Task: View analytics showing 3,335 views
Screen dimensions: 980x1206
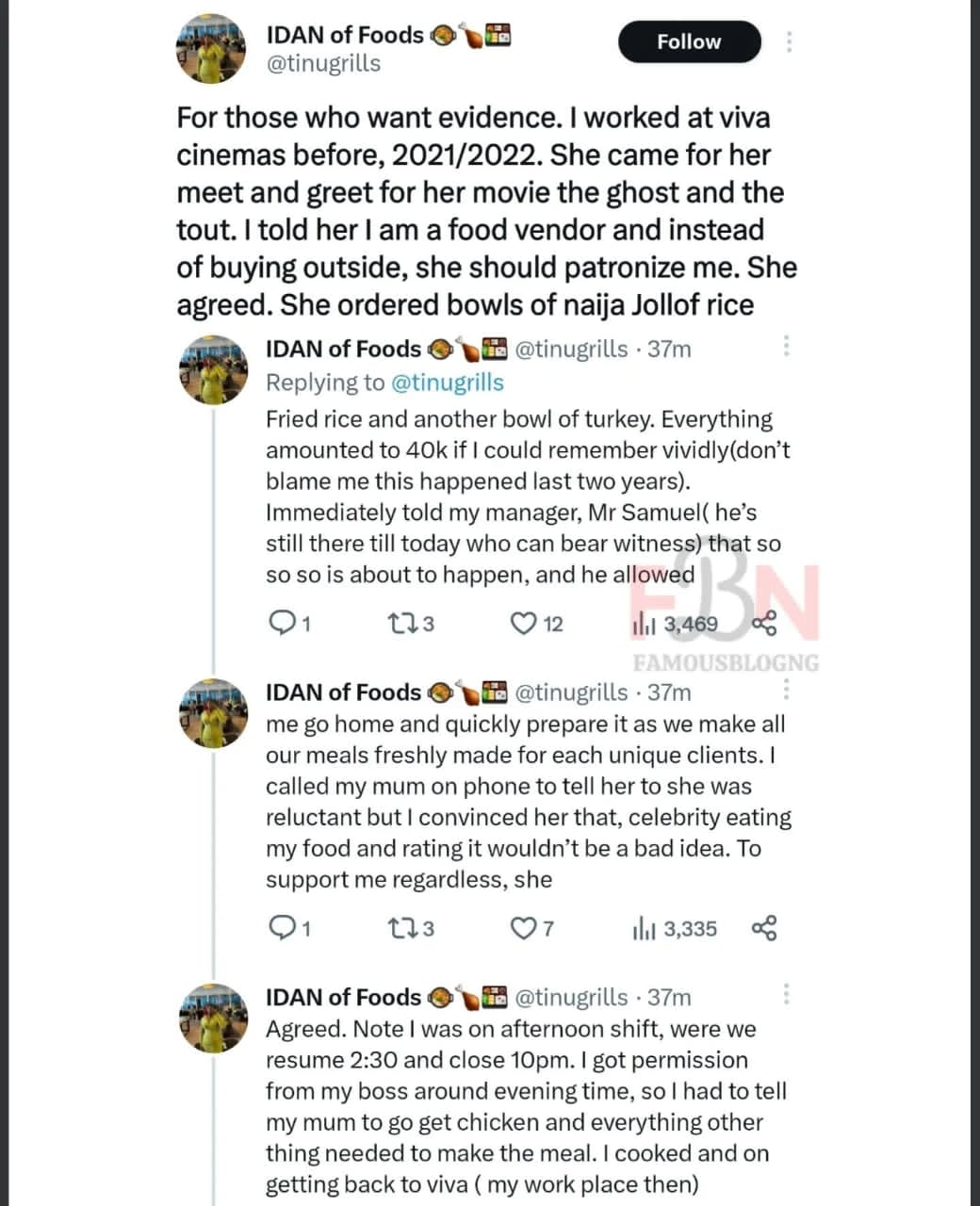Action: 675,929
